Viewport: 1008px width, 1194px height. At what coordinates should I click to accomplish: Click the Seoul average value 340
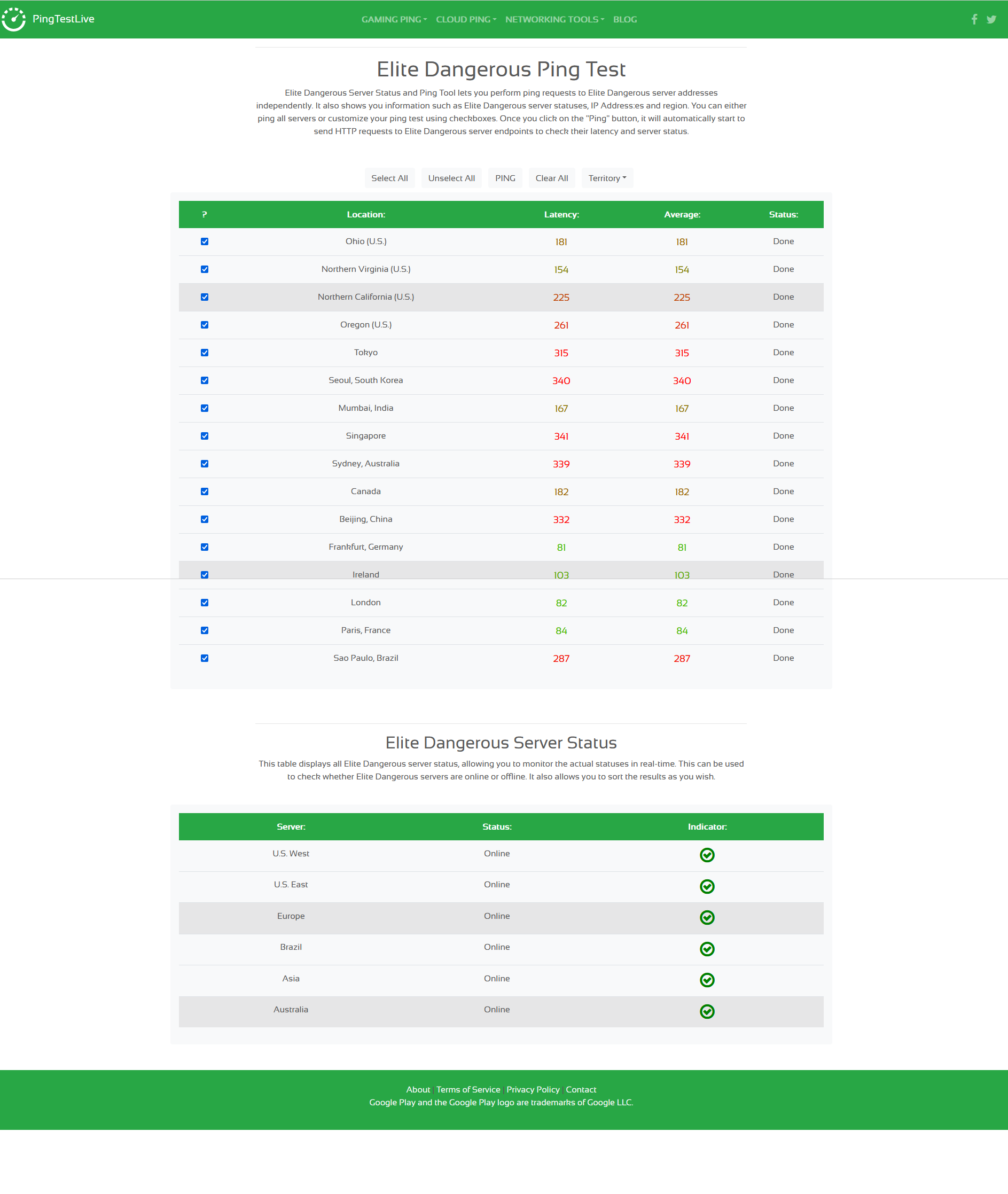click(x=682, y=381)
